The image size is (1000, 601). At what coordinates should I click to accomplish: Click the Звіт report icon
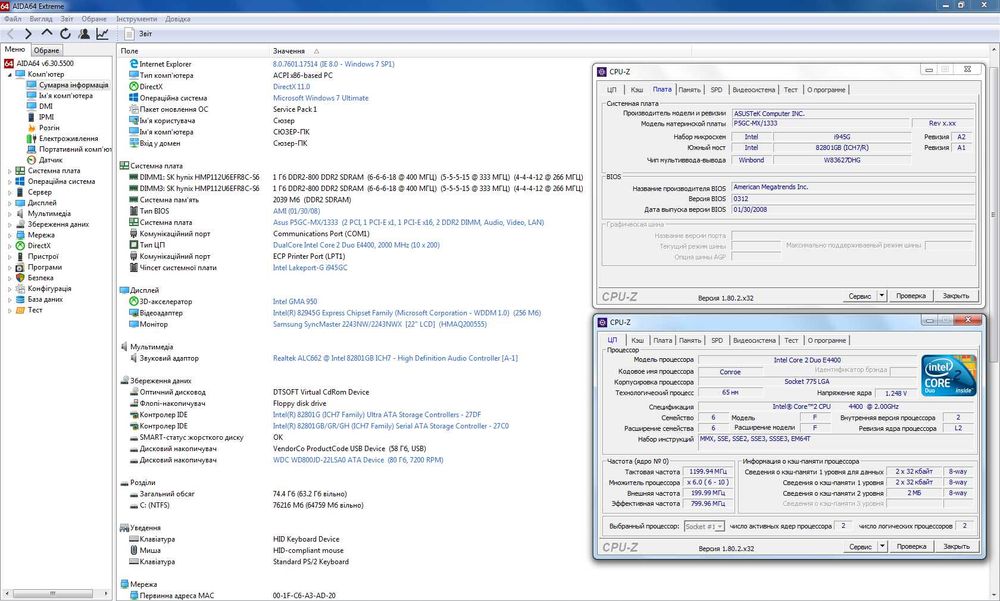[130, 33]
